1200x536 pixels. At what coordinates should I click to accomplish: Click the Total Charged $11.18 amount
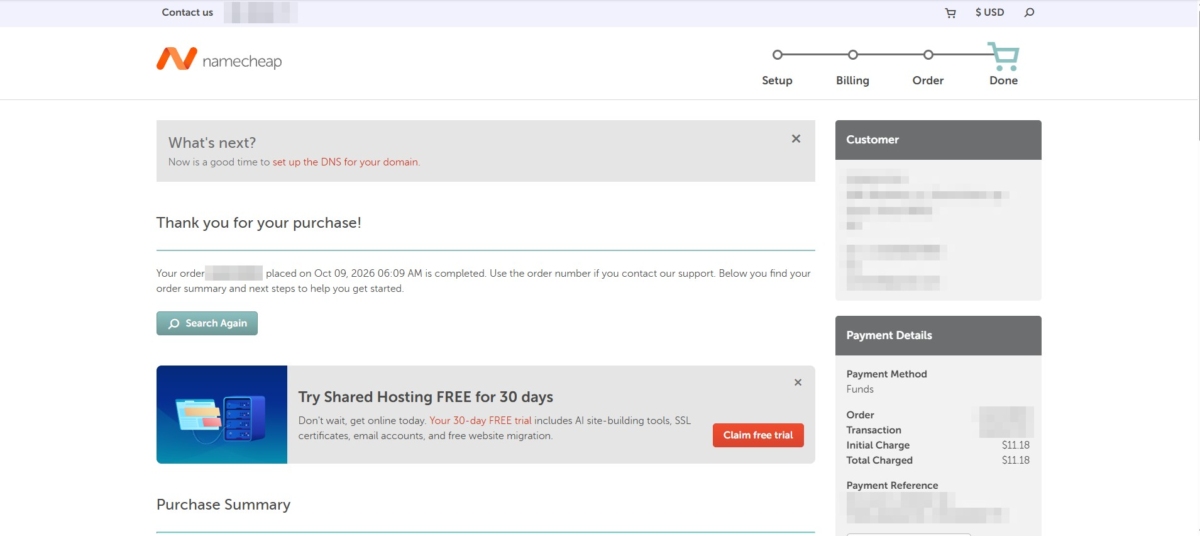pos(1015,460)
